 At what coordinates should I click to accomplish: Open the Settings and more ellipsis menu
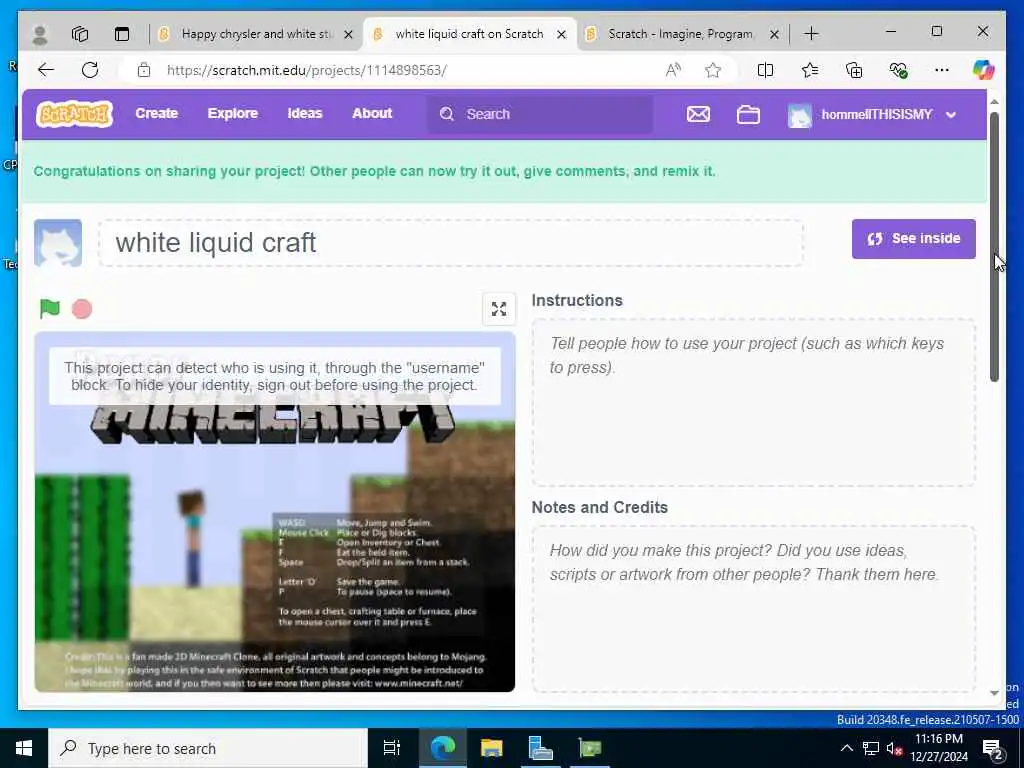coord(942,70)
